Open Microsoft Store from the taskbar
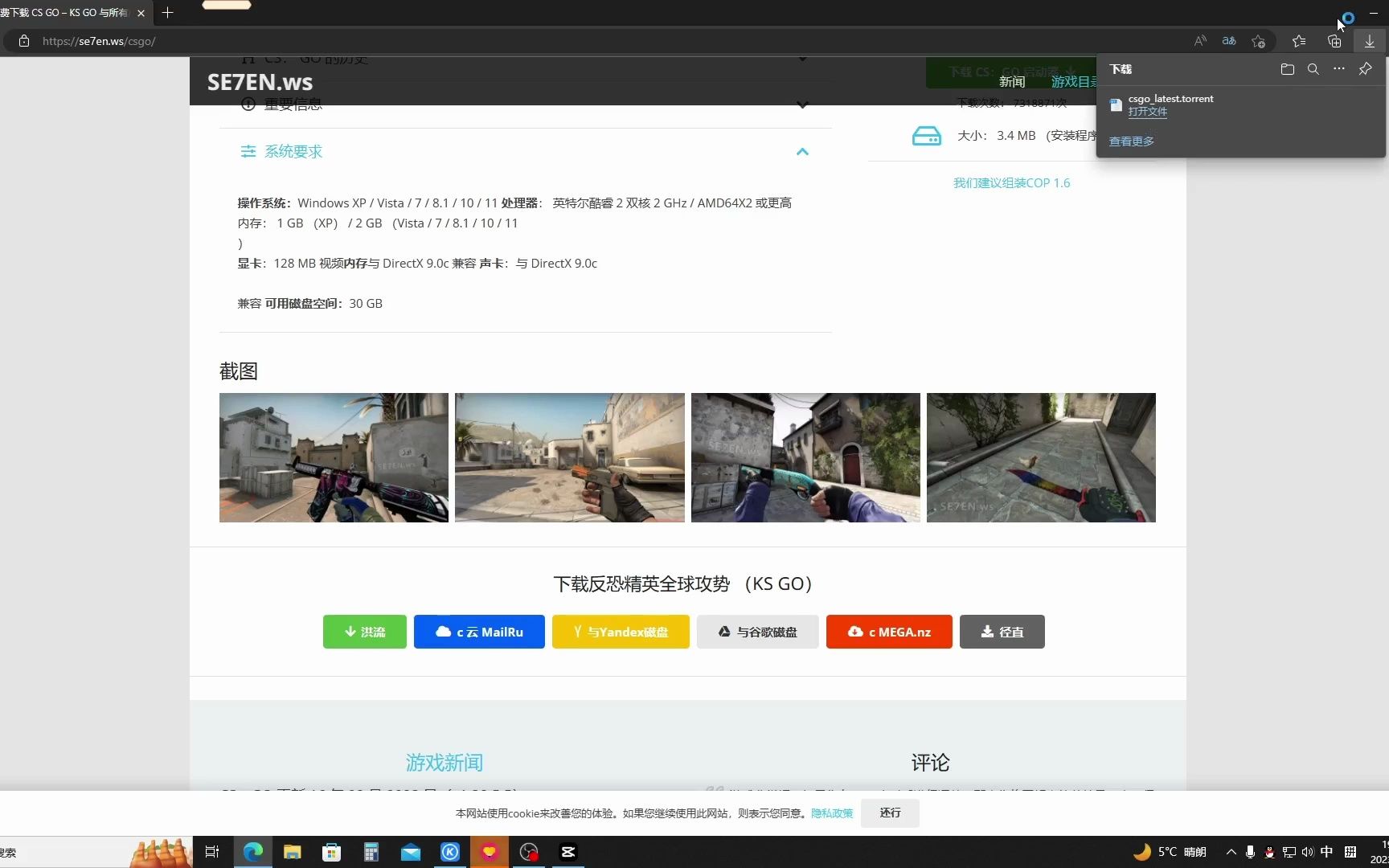 [331, 852]
